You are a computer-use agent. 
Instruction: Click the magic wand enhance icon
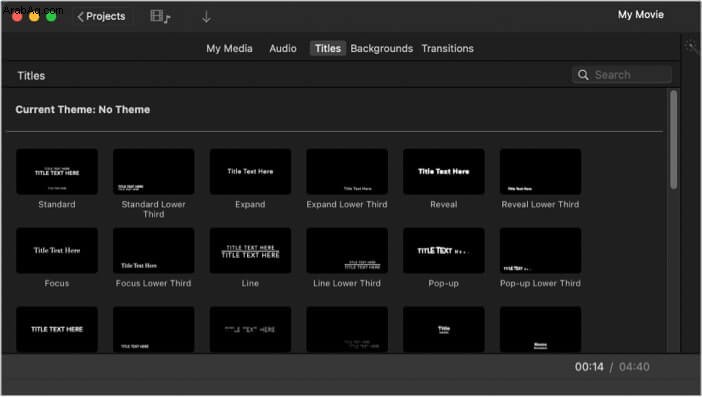click(x=691, y=46)
